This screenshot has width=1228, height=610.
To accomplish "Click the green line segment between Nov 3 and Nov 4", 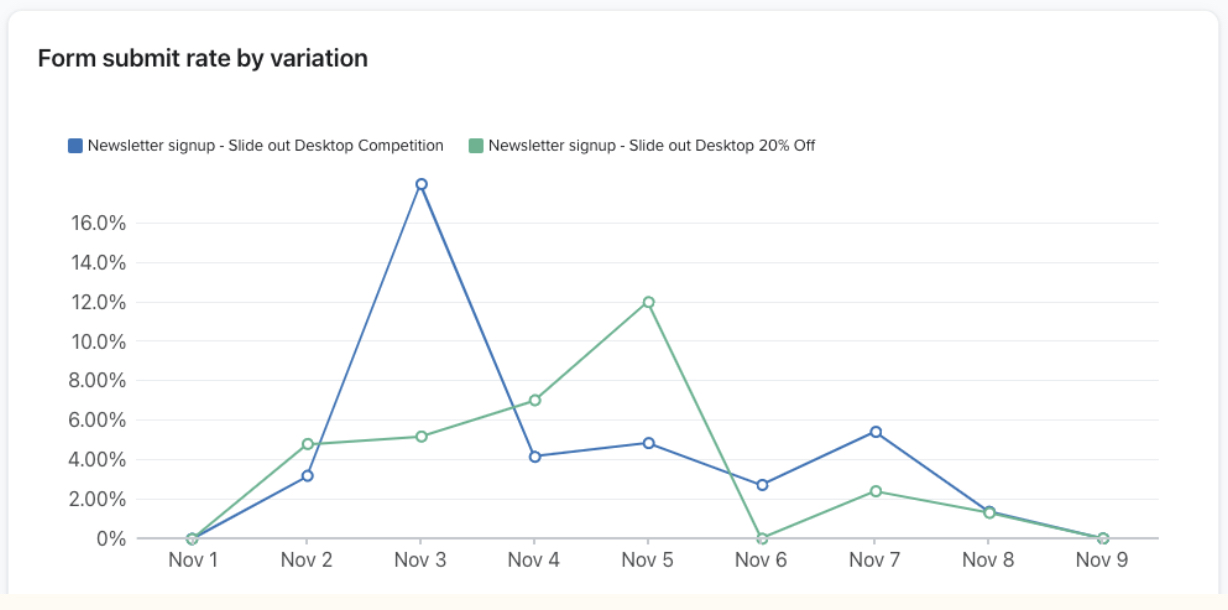I will 476,420.
